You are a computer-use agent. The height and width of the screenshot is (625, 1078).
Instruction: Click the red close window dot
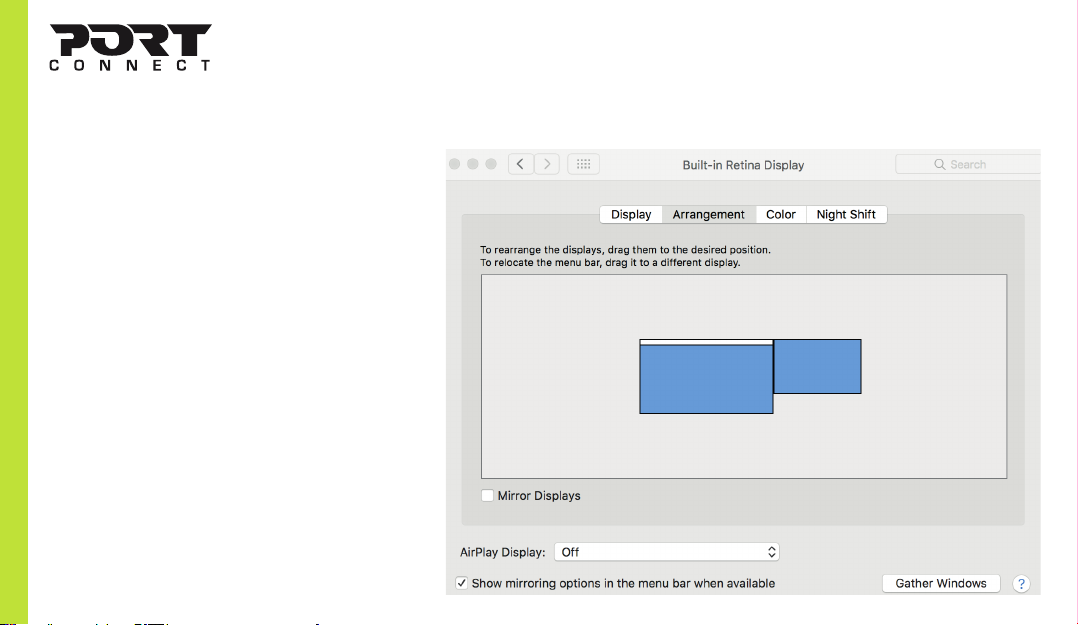454,164
